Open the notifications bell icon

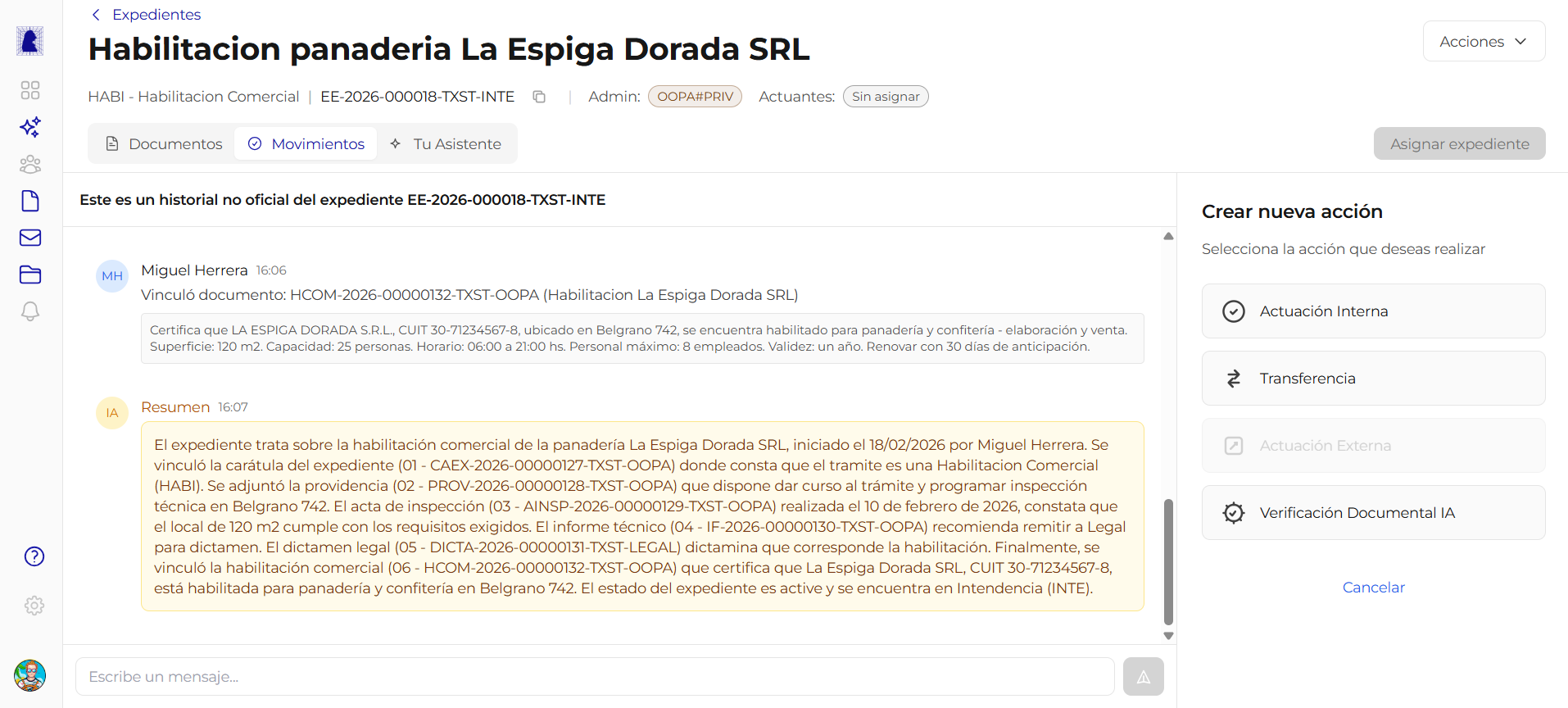(x=30, y=311)
